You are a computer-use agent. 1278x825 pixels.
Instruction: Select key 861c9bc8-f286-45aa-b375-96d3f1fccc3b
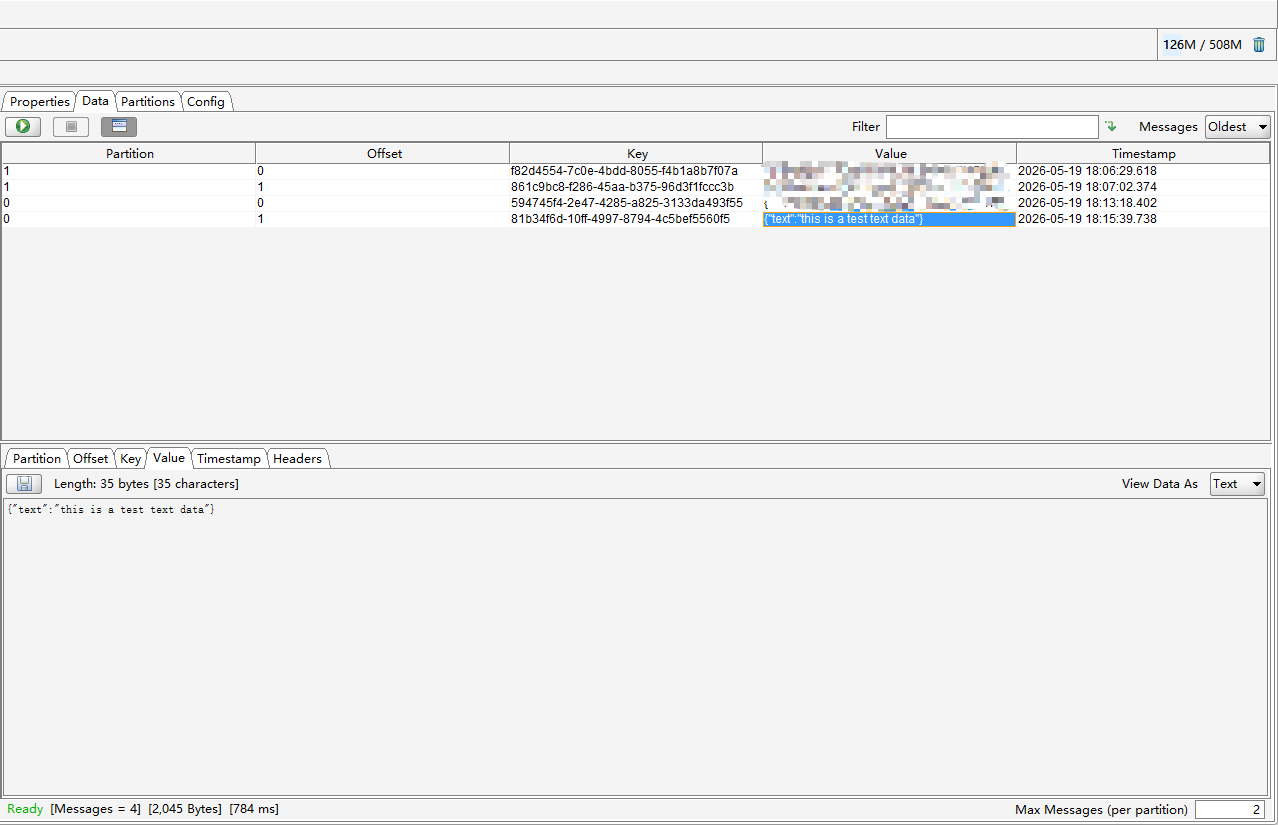[622, 187]
